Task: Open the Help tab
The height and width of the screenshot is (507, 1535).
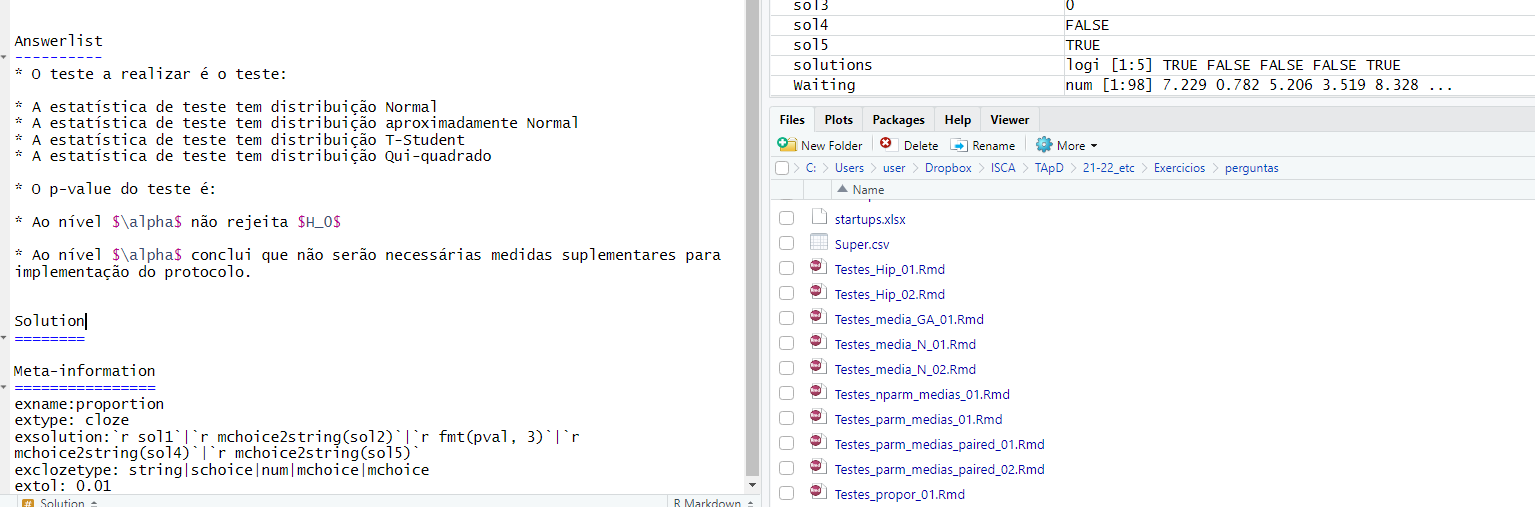Action: point(957,119)
